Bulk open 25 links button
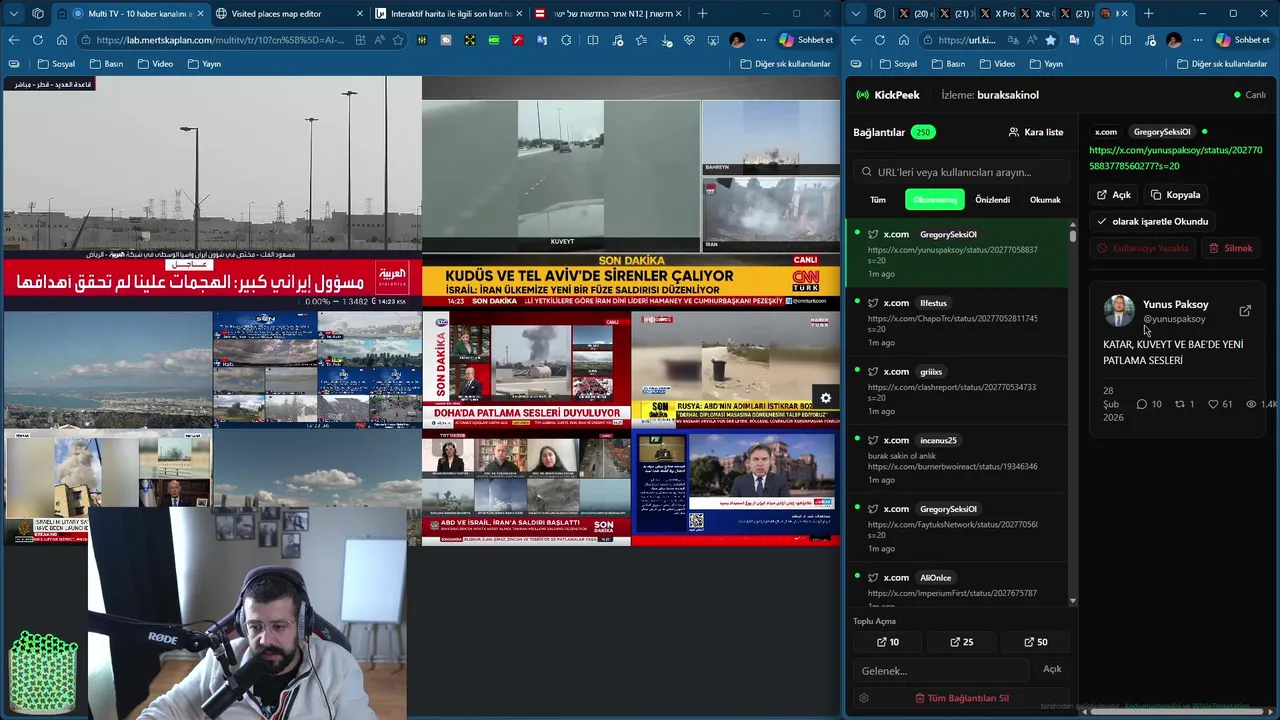This screenshot has width=1280, height=720. pyautogui.click(x=962, y=642)
